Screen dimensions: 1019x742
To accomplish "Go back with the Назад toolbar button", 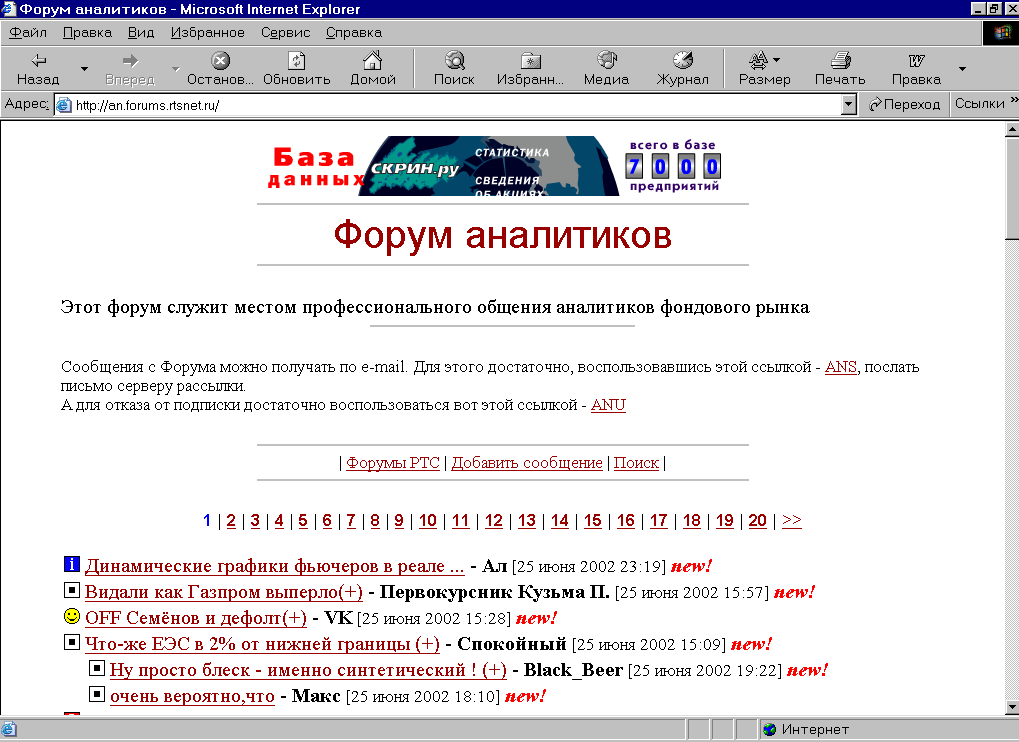I will [38, 69].
